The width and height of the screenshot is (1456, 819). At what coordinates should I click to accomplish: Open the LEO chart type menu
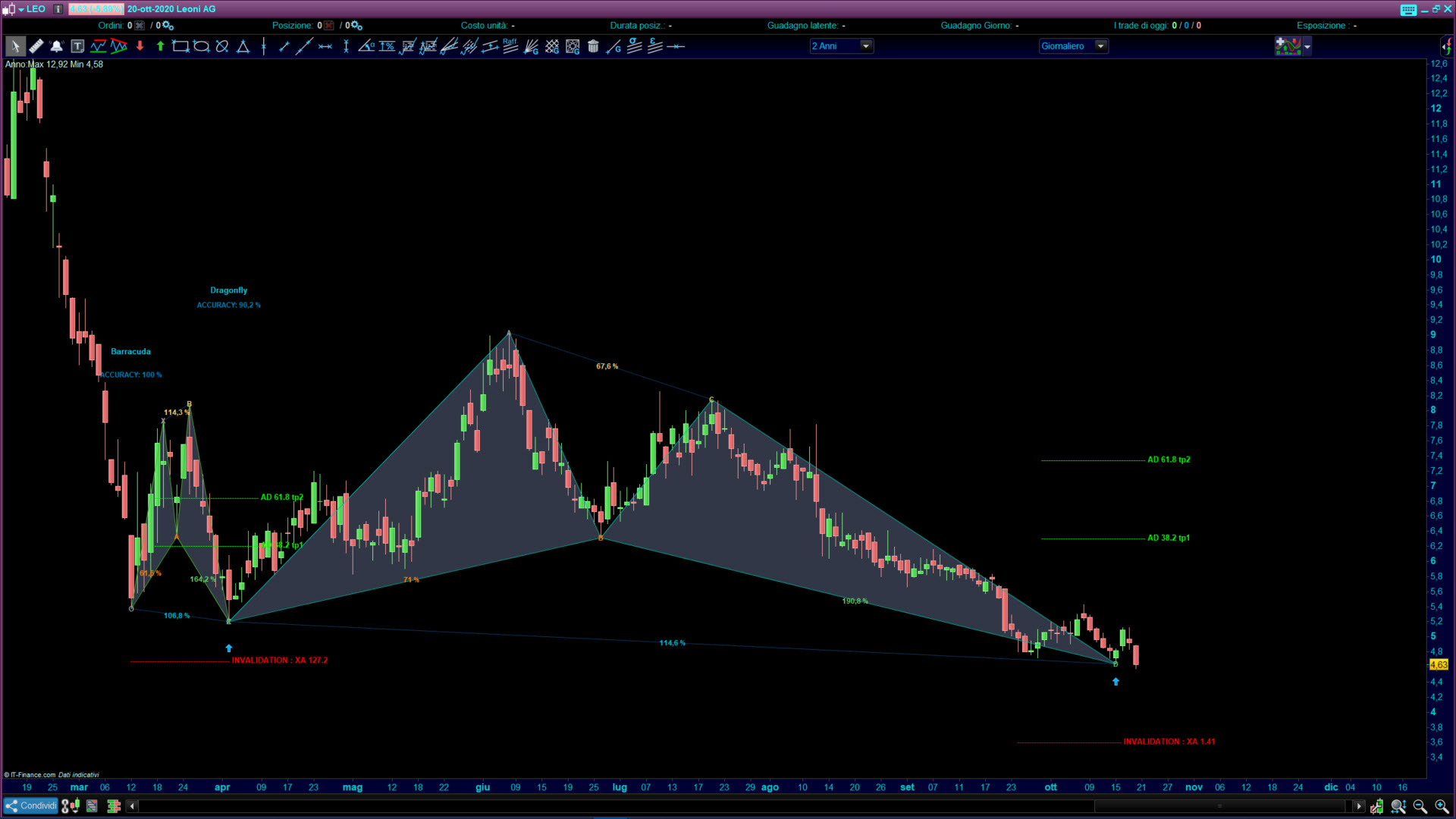(x=10, y=9)
